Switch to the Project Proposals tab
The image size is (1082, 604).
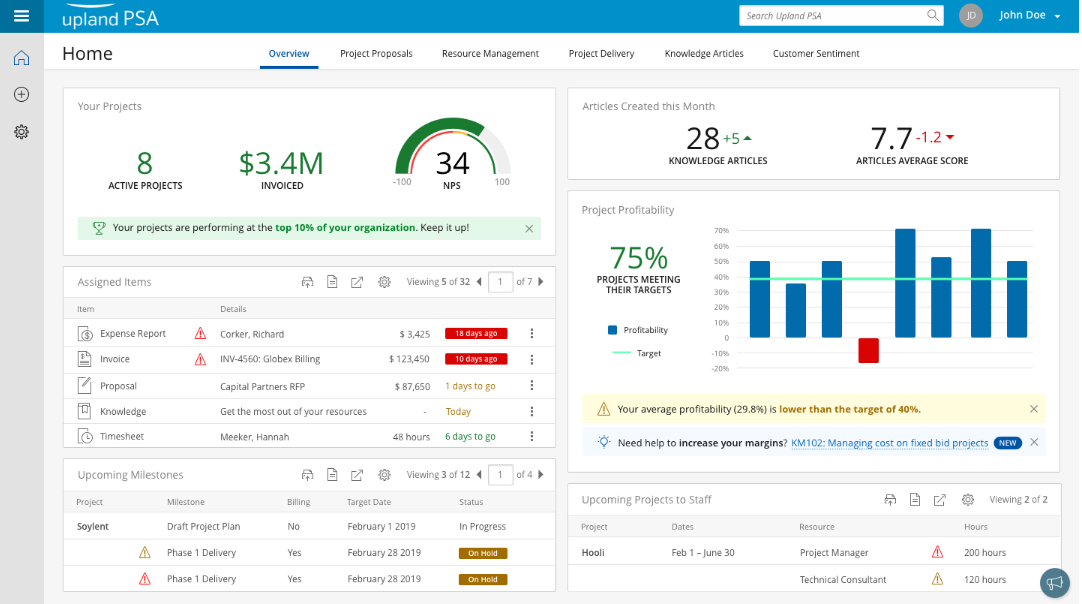[x=376, y=54]
